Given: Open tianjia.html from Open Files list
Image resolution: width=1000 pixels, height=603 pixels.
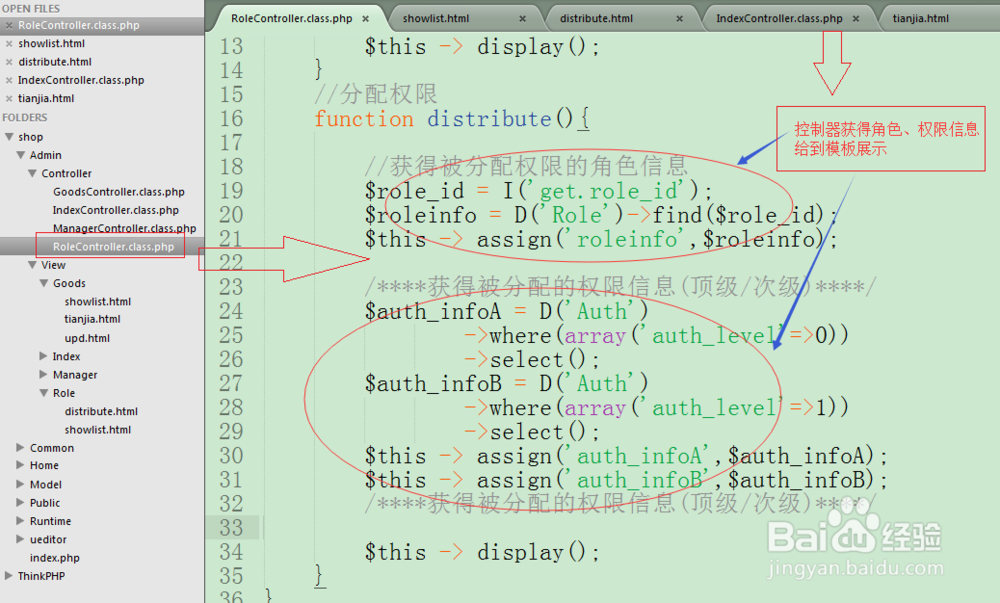Looking at the screenshot, I should pyautogui.click(x=46, y=99).
